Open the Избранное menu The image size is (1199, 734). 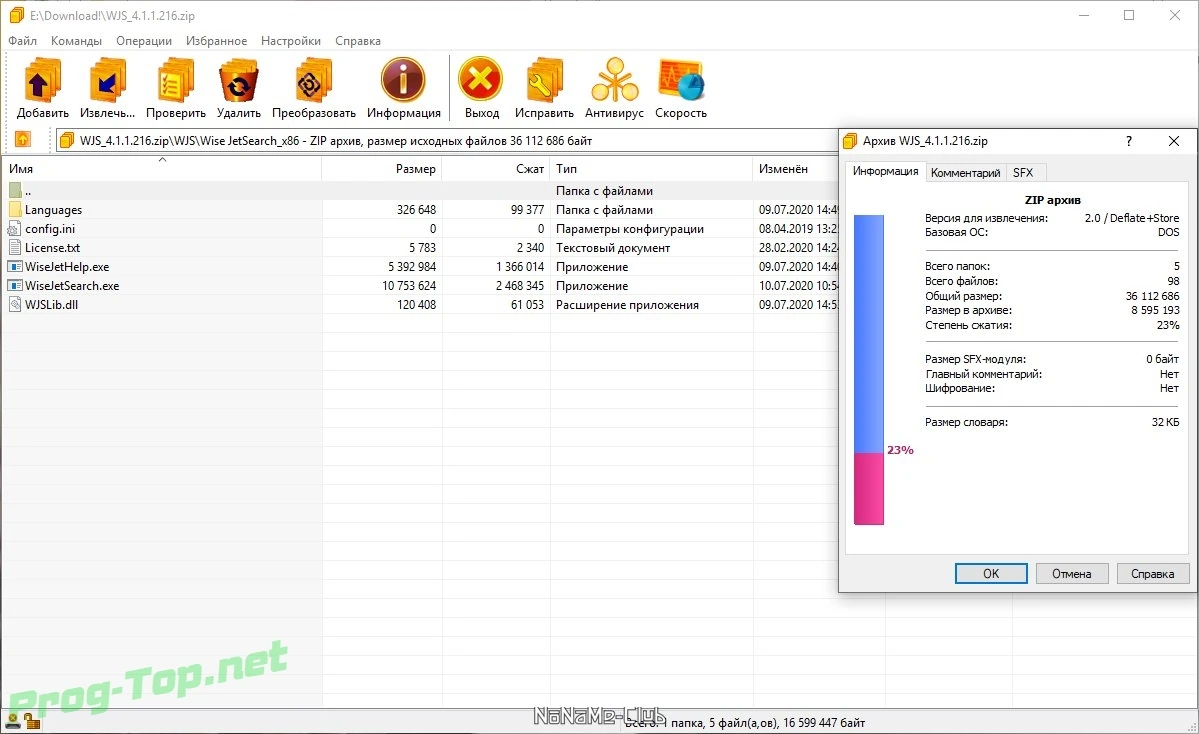216,41
